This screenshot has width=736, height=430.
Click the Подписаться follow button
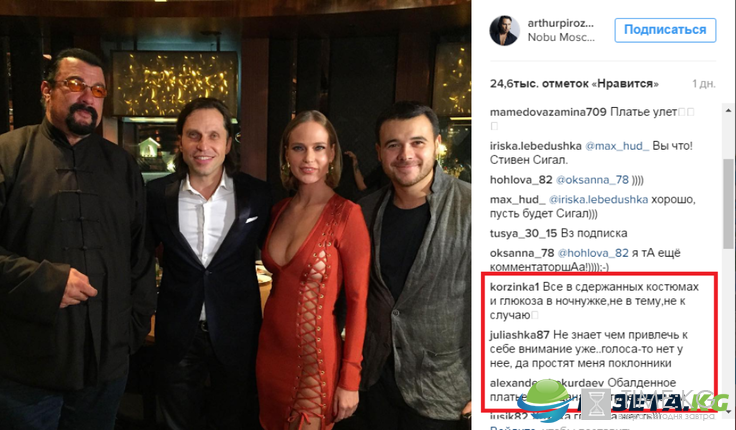(665, 30)
